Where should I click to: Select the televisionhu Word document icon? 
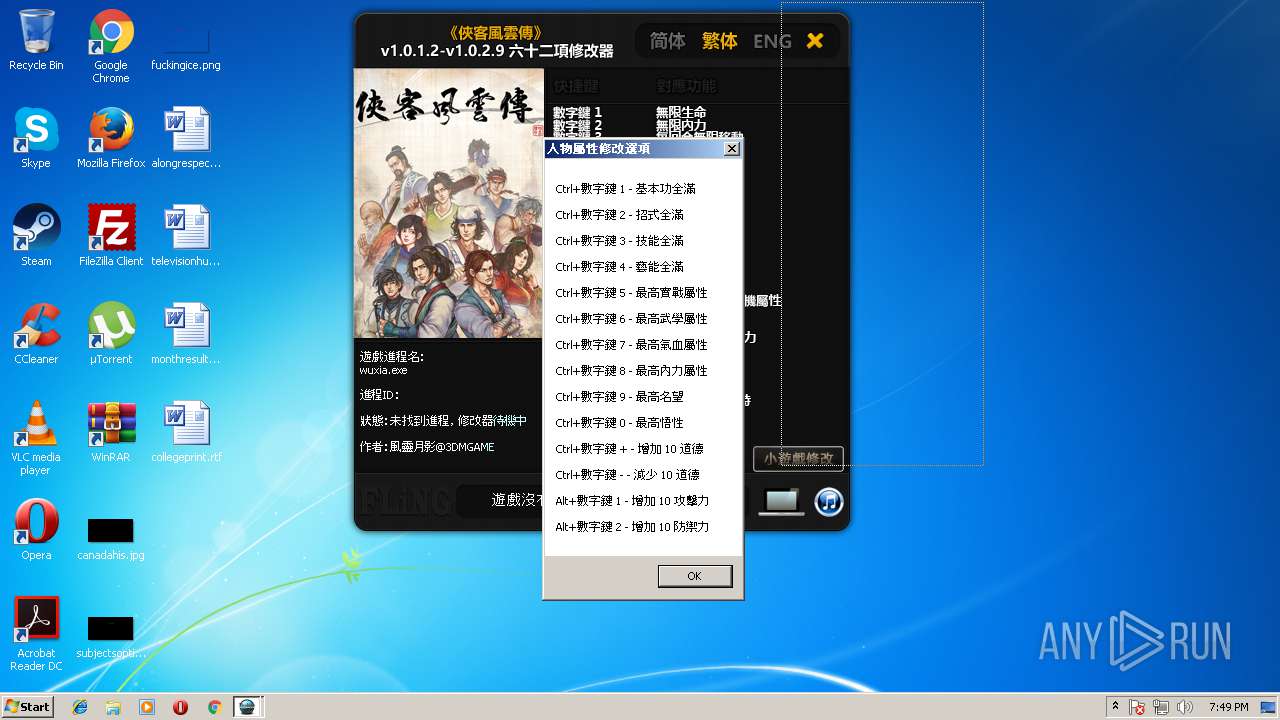[186, 236]
